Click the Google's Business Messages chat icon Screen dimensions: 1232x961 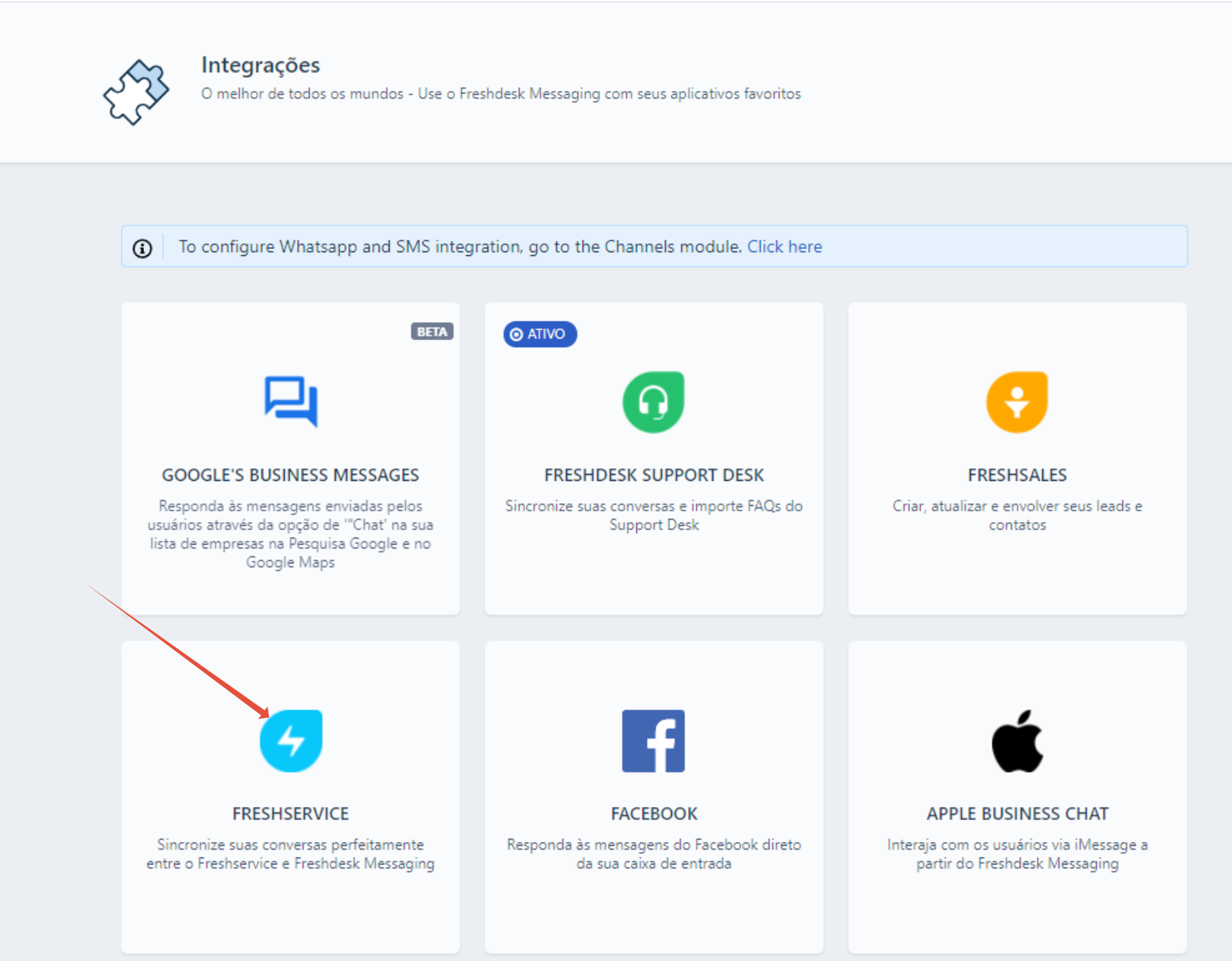(291, 402)
